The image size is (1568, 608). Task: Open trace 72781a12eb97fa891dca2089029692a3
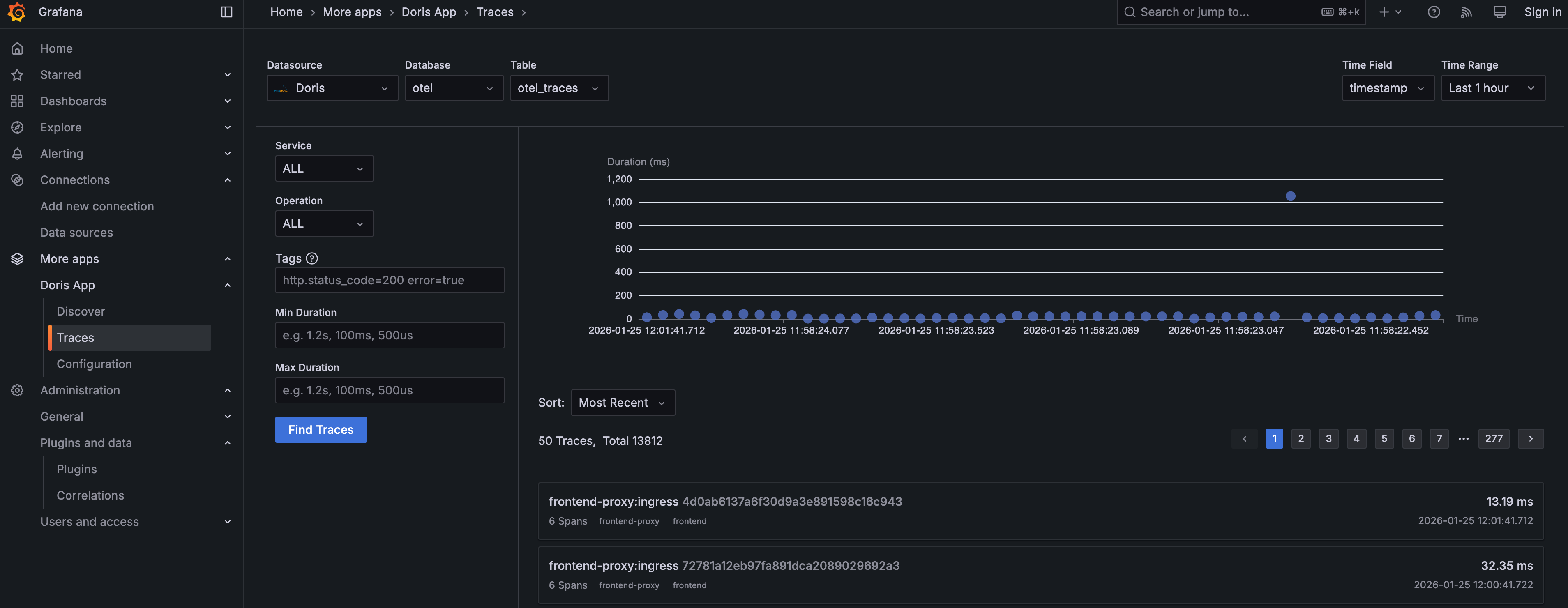[x=1041, y=575]
